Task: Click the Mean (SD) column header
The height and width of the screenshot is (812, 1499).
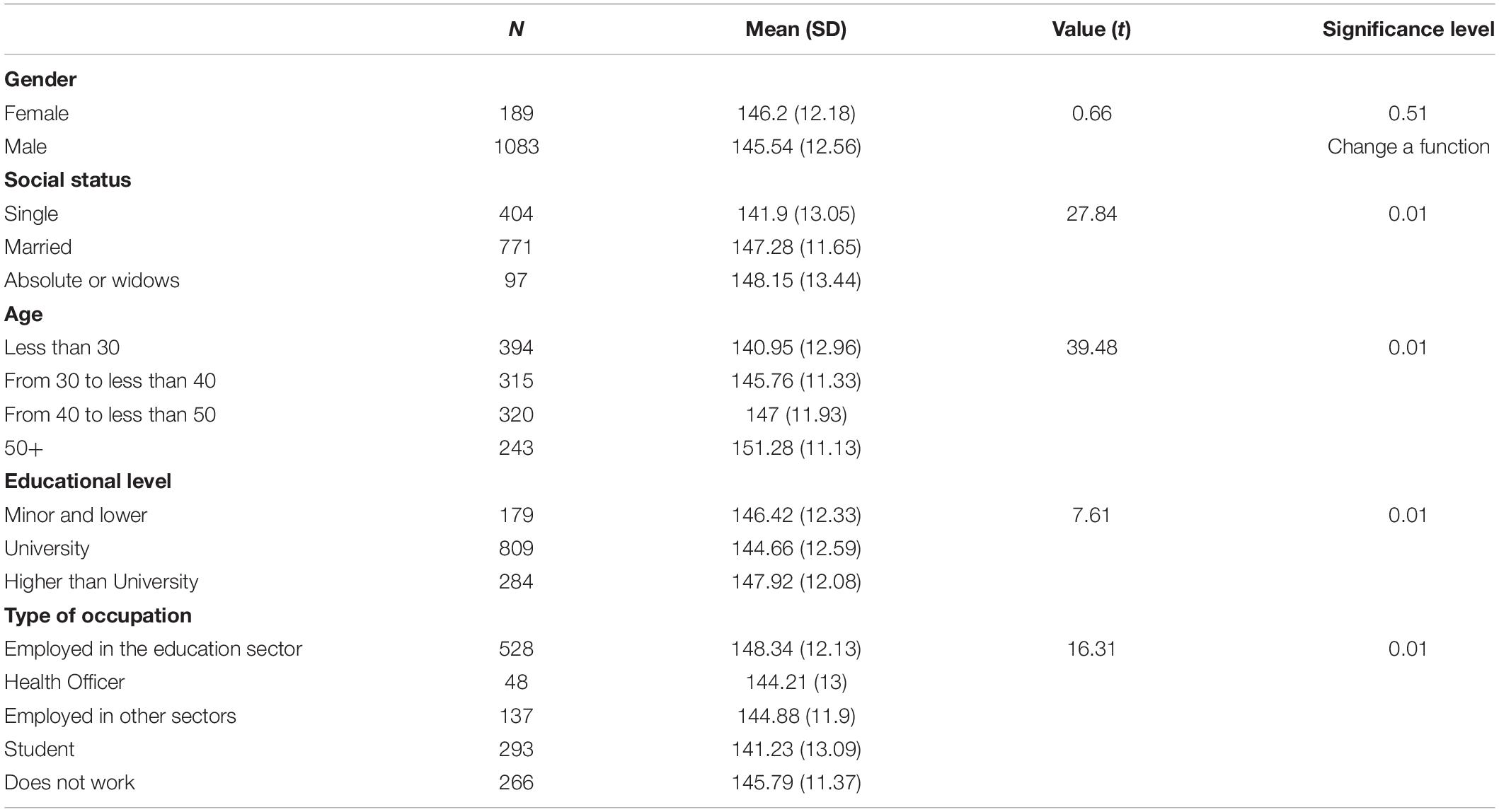Action: 796,29
